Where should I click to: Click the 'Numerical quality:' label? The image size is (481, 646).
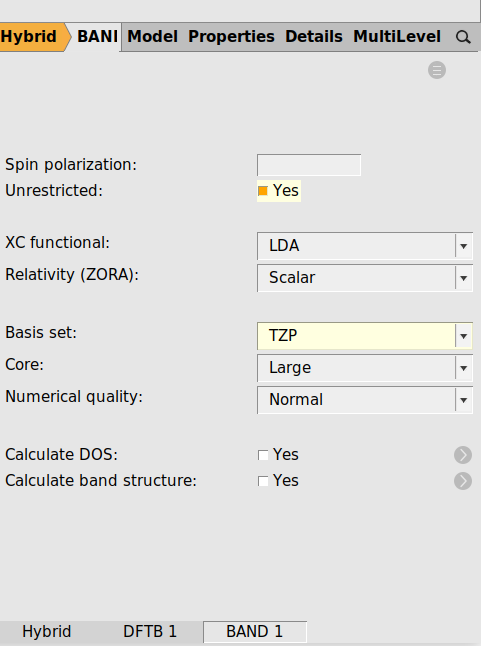74,397
